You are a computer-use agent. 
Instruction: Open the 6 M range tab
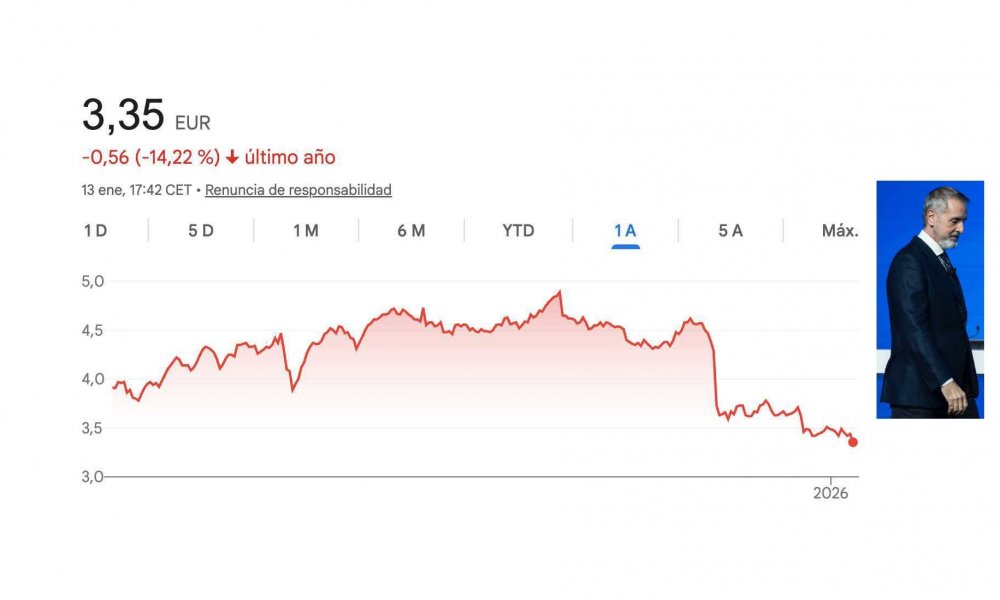[411, 231]
